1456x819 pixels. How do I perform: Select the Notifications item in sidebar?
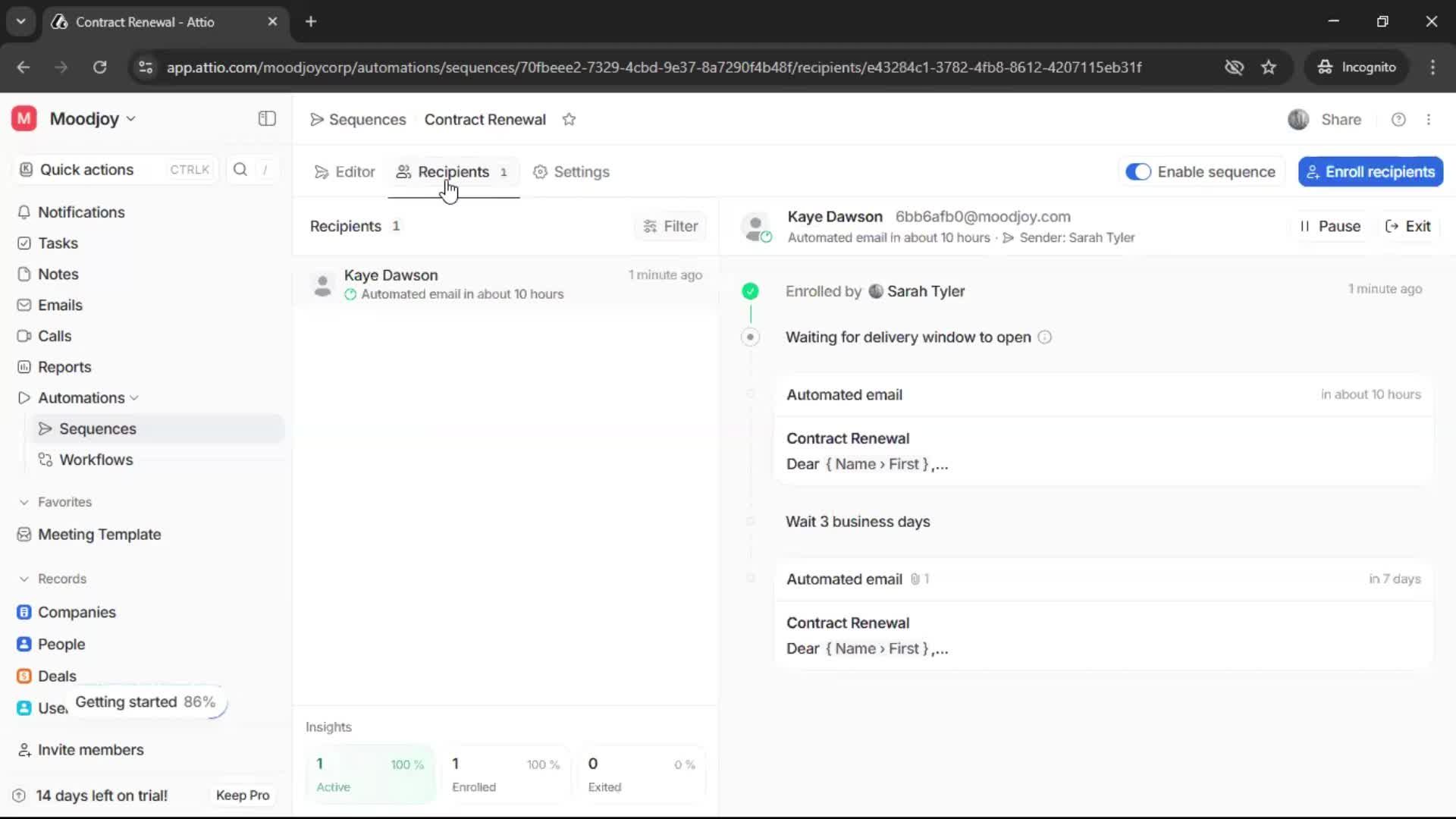[x=80, y=212]
